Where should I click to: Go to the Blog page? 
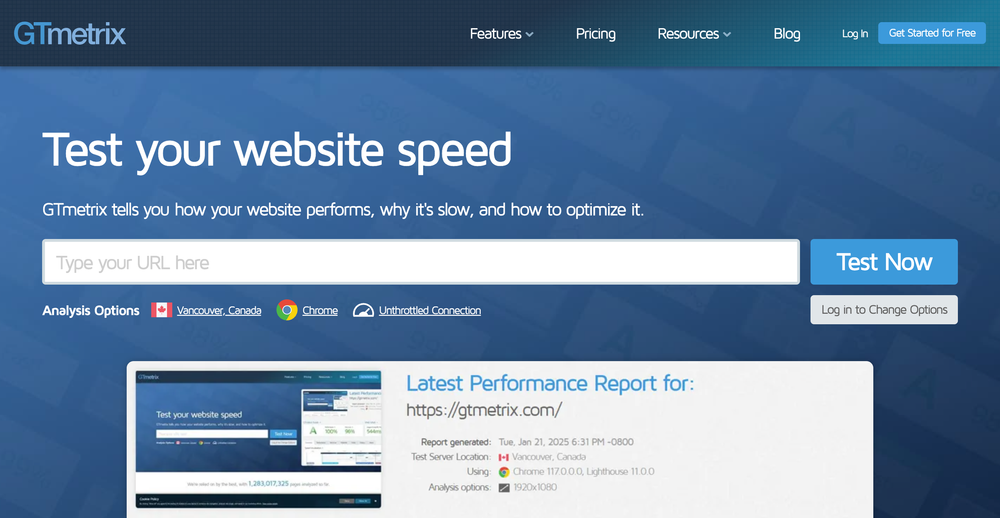click(787, 34)
